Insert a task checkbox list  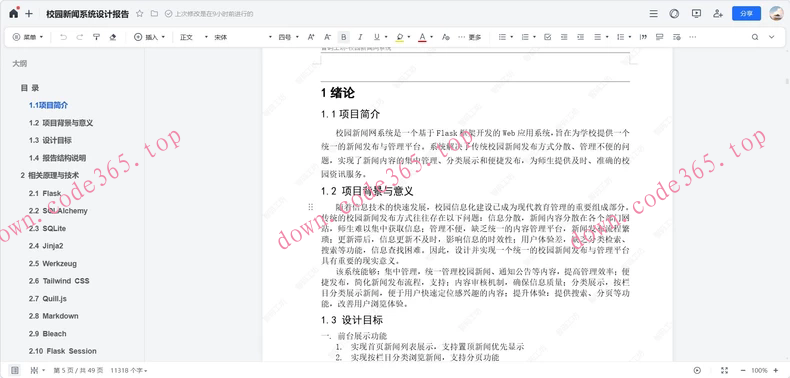[x=548, y=37]
